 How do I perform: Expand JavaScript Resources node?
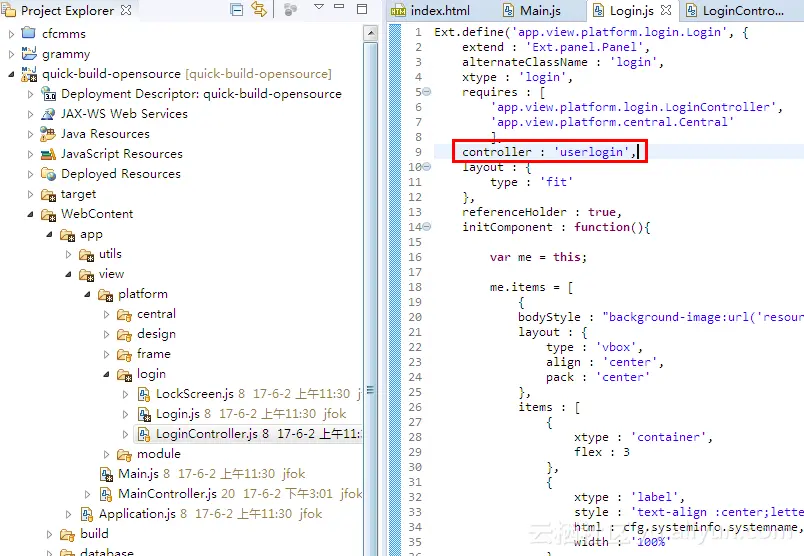(30, 154)
